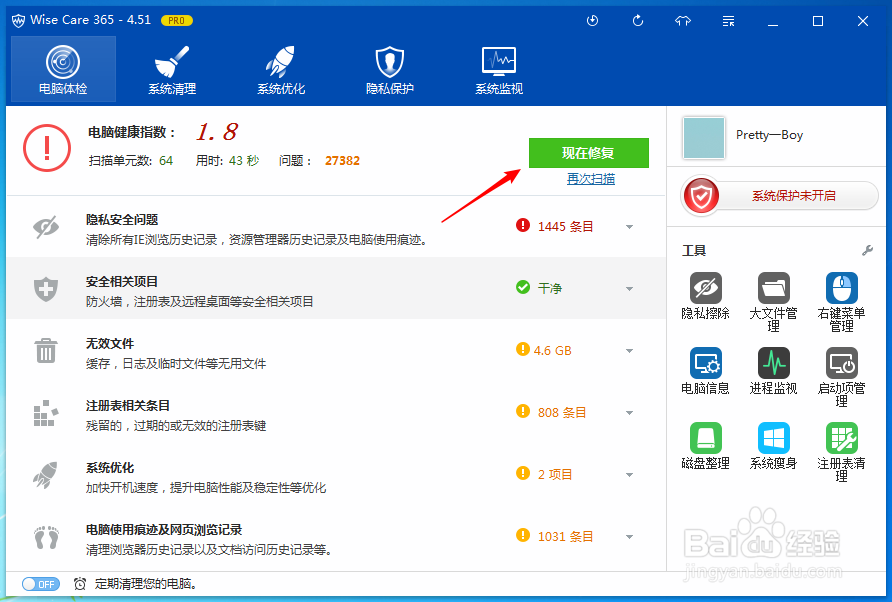The height and width of the screenshot is (602, 892).
Task: Click the 808 条目 count
Action: click(562, 413)
